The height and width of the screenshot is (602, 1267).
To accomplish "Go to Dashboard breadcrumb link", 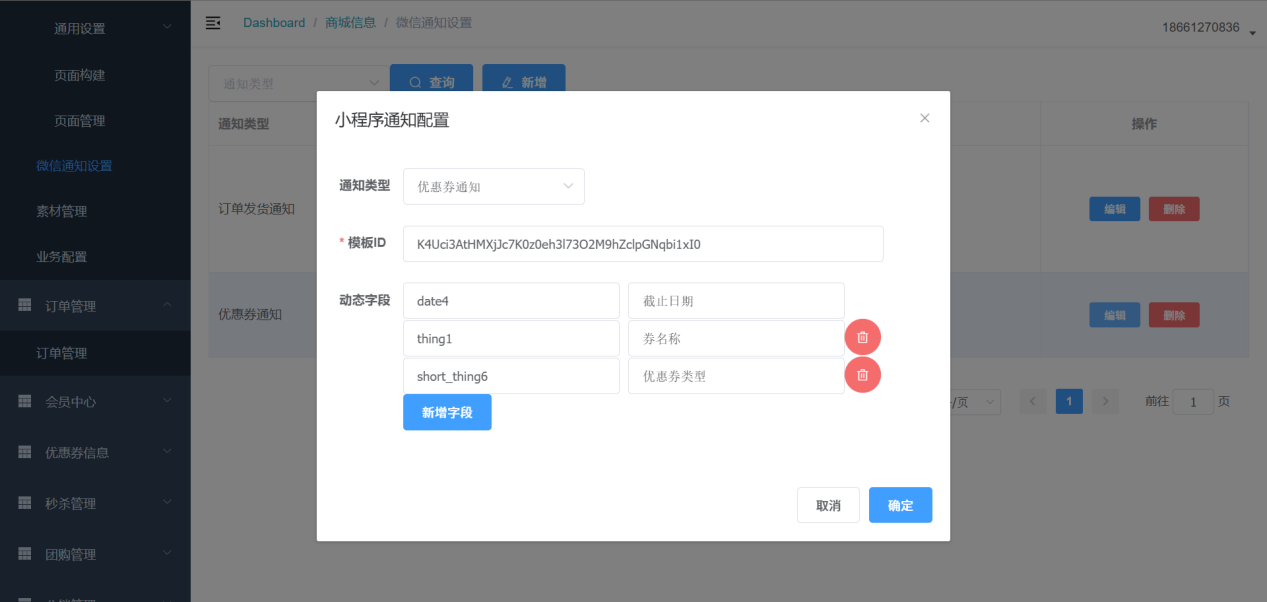I will point(274,23).
